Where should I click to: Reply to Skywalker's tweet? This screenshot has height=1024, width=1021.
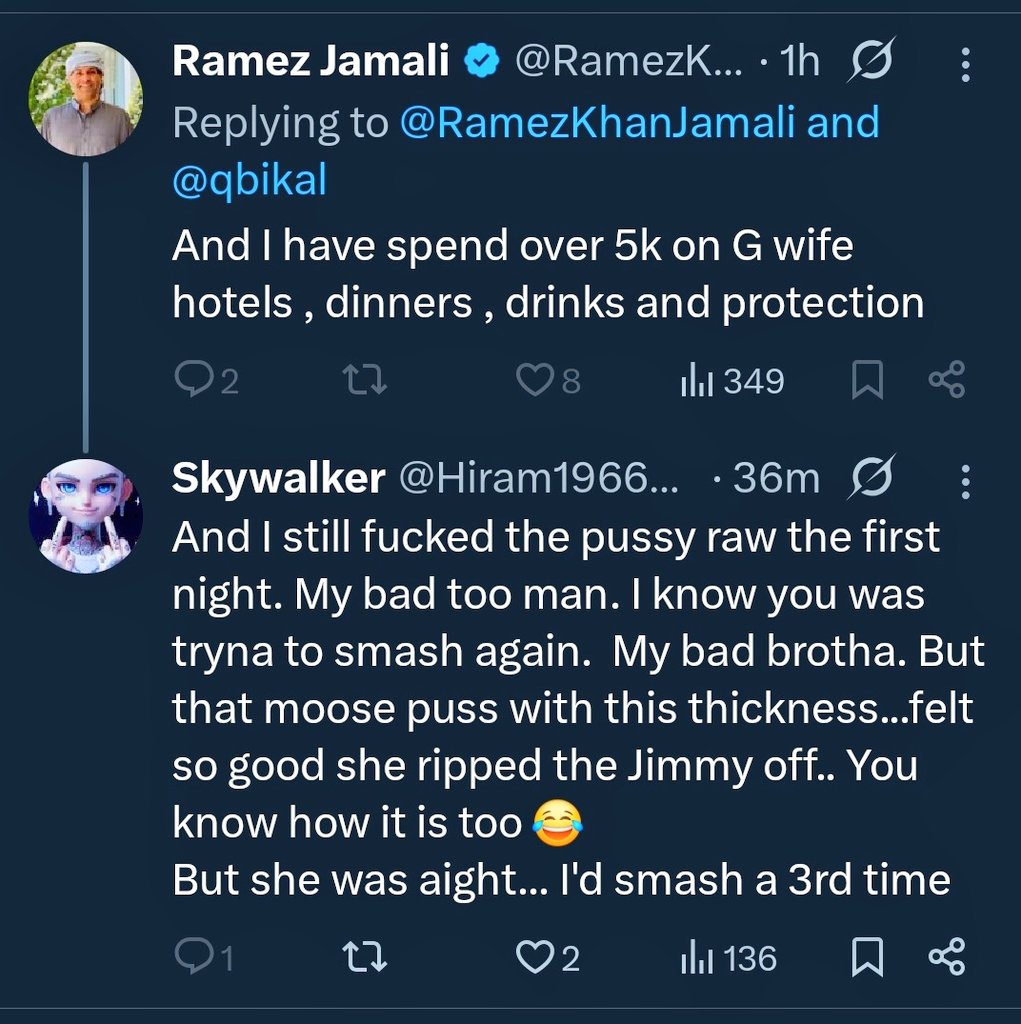click(192, 959)
